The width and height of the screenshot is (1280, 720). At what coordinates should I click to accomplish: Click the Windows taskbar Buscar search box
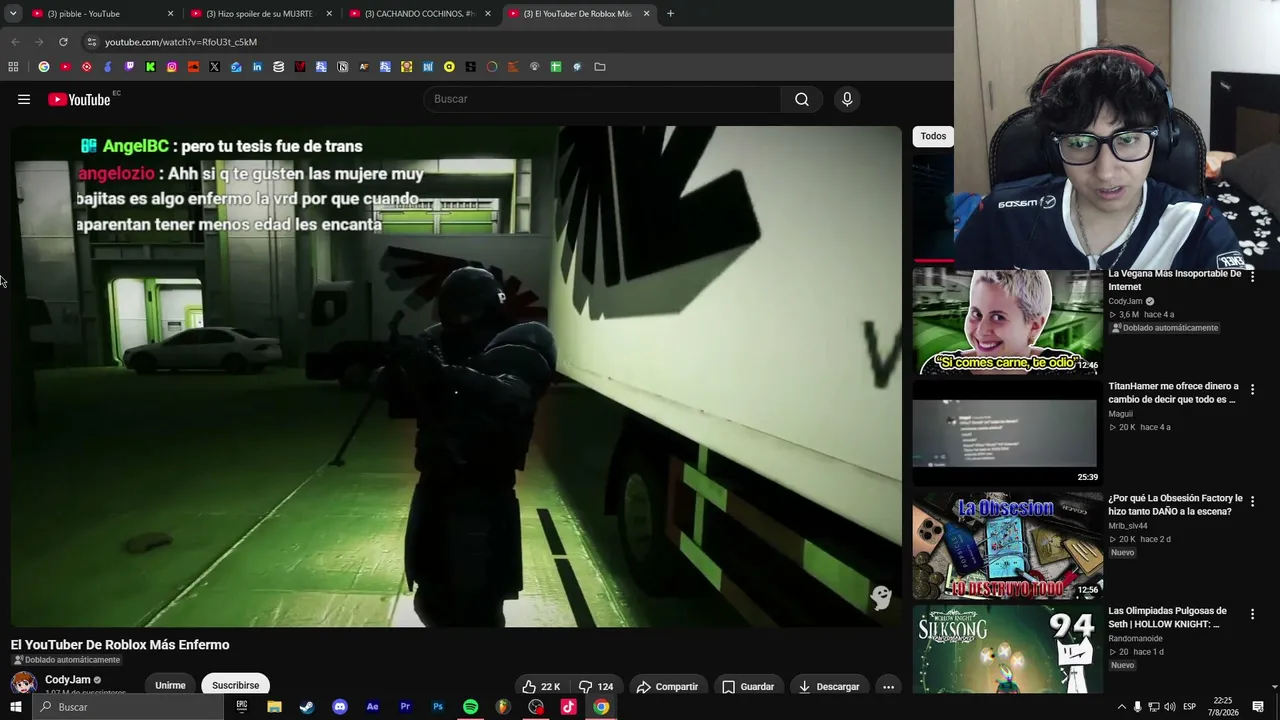coord(127,707)
